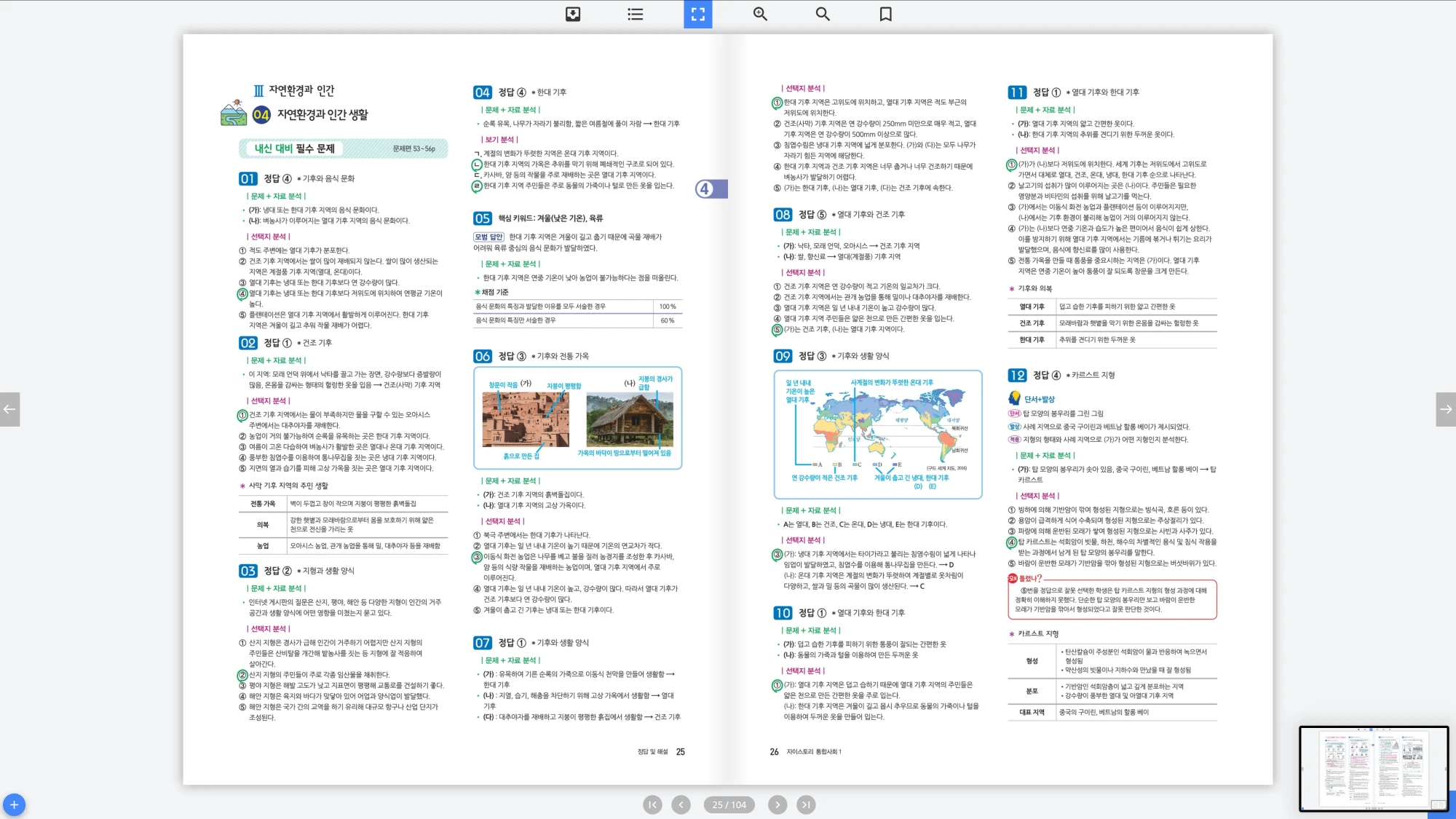
Task: Click the house photo in answer 06
Action: coord(629,419)
